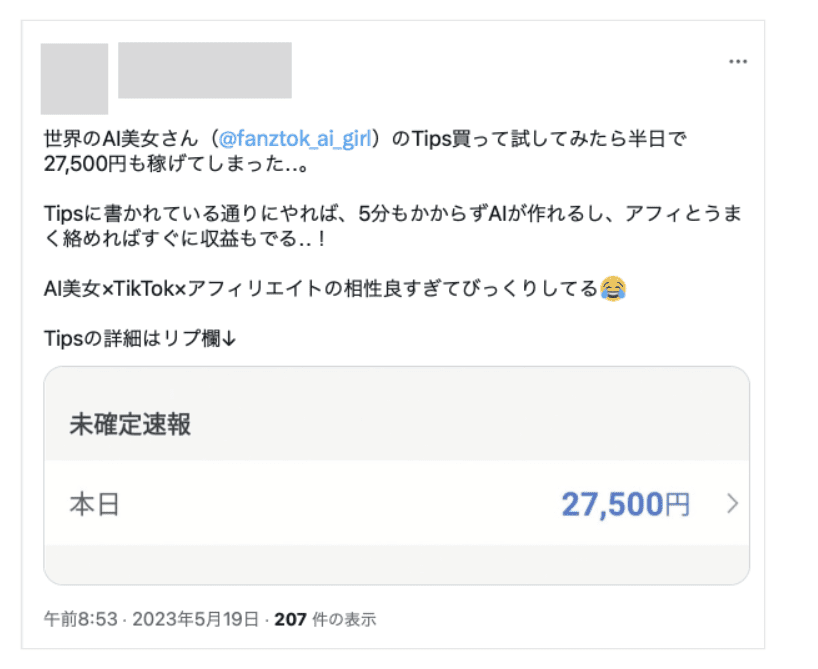Image resolution: width=818 pixels, height=669 pixels.
Task: Click the redacted account name block
Action: 205,70
